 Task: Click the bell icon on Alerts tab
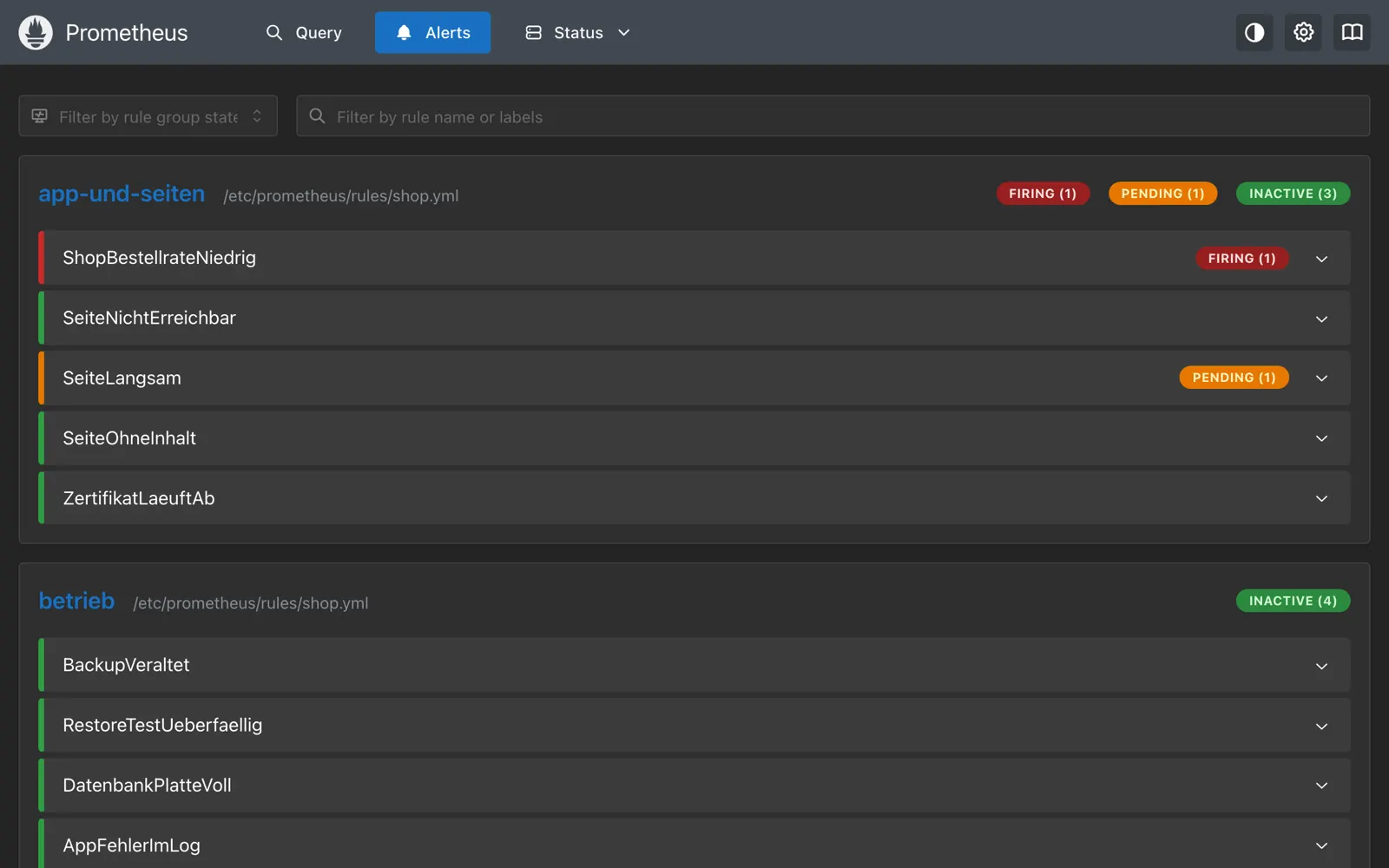(x=404, y=33)
